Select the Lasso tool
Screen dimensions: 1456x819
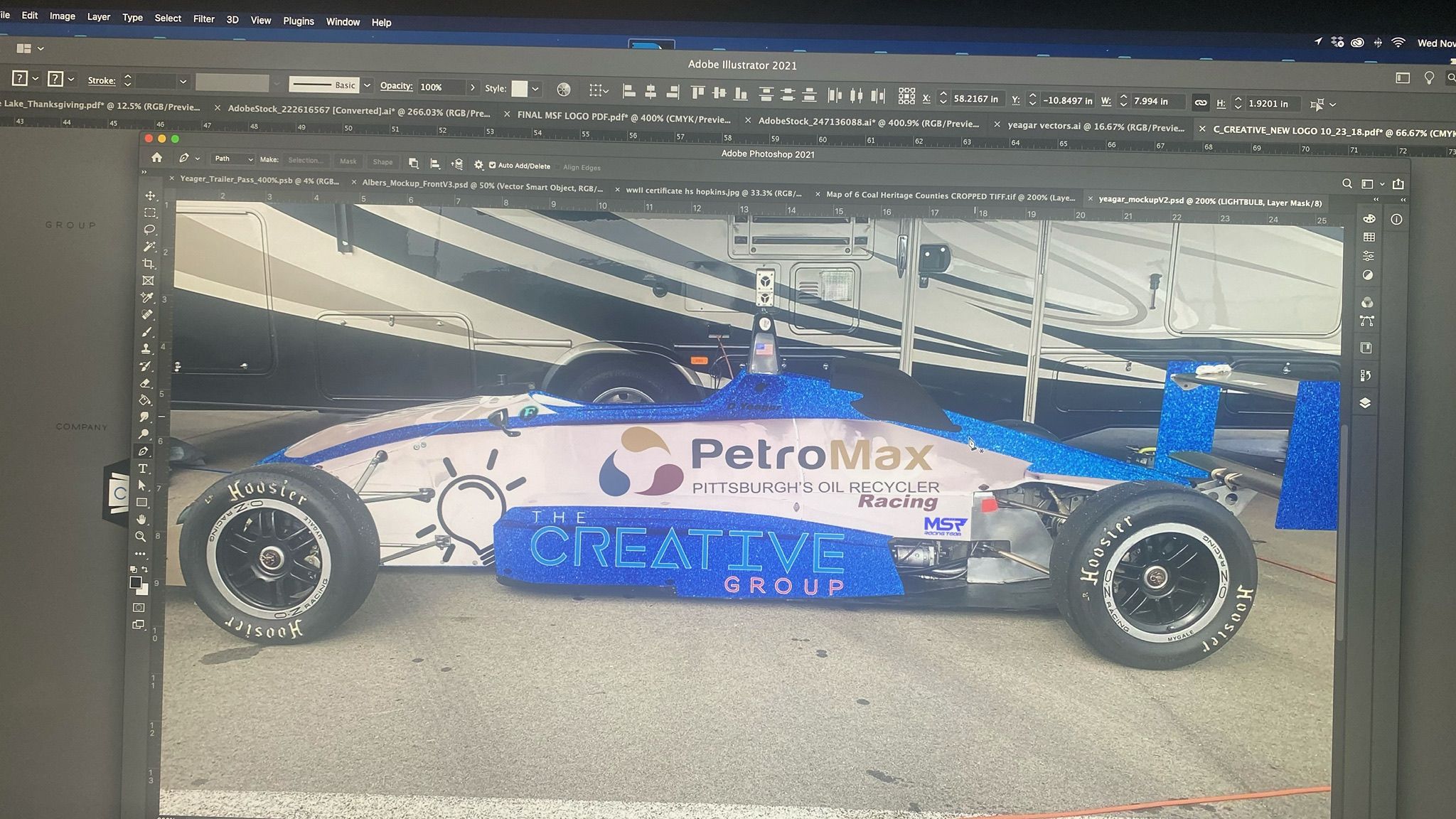149,230
